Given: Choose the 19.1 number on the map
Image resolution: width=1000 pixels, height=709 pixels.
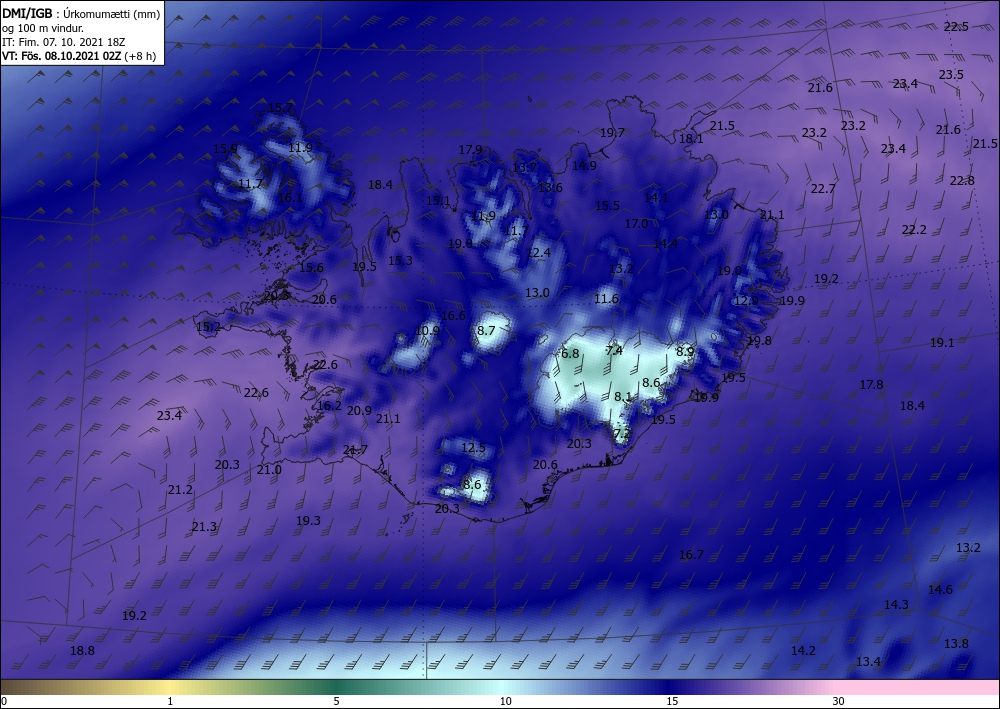Looking at the screenshot, I should point(942,342).
